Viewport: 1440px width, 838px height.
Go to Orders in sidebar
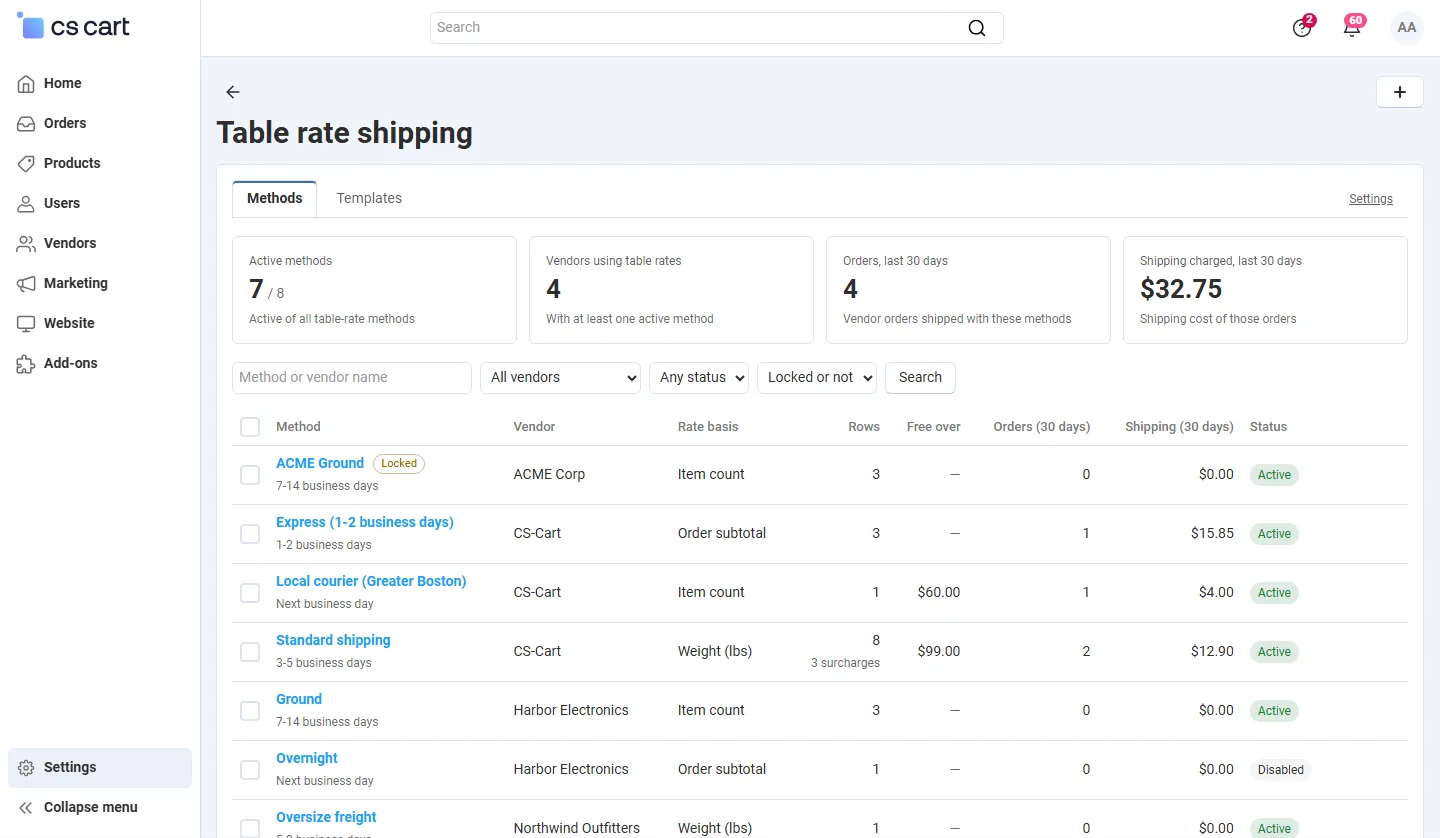click(x=100, y=123)
